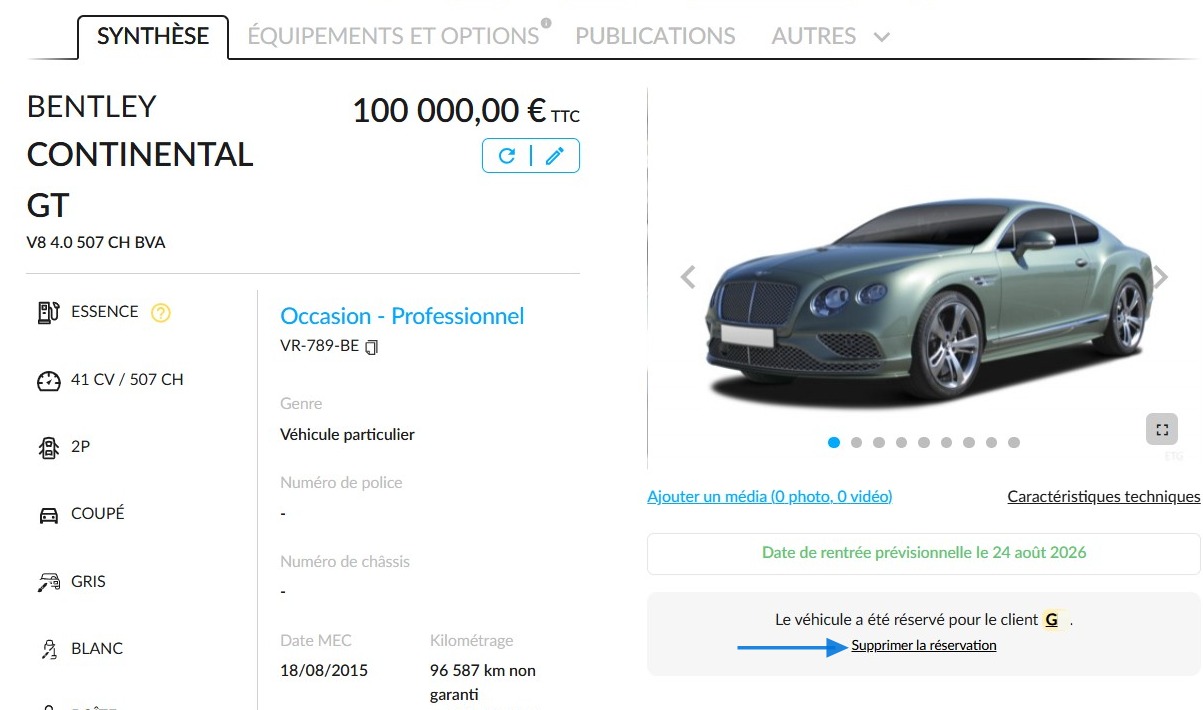
Task: Switch to ÉQUIPEMENTS ET OPTIONS tab
Action: (393, 36)
